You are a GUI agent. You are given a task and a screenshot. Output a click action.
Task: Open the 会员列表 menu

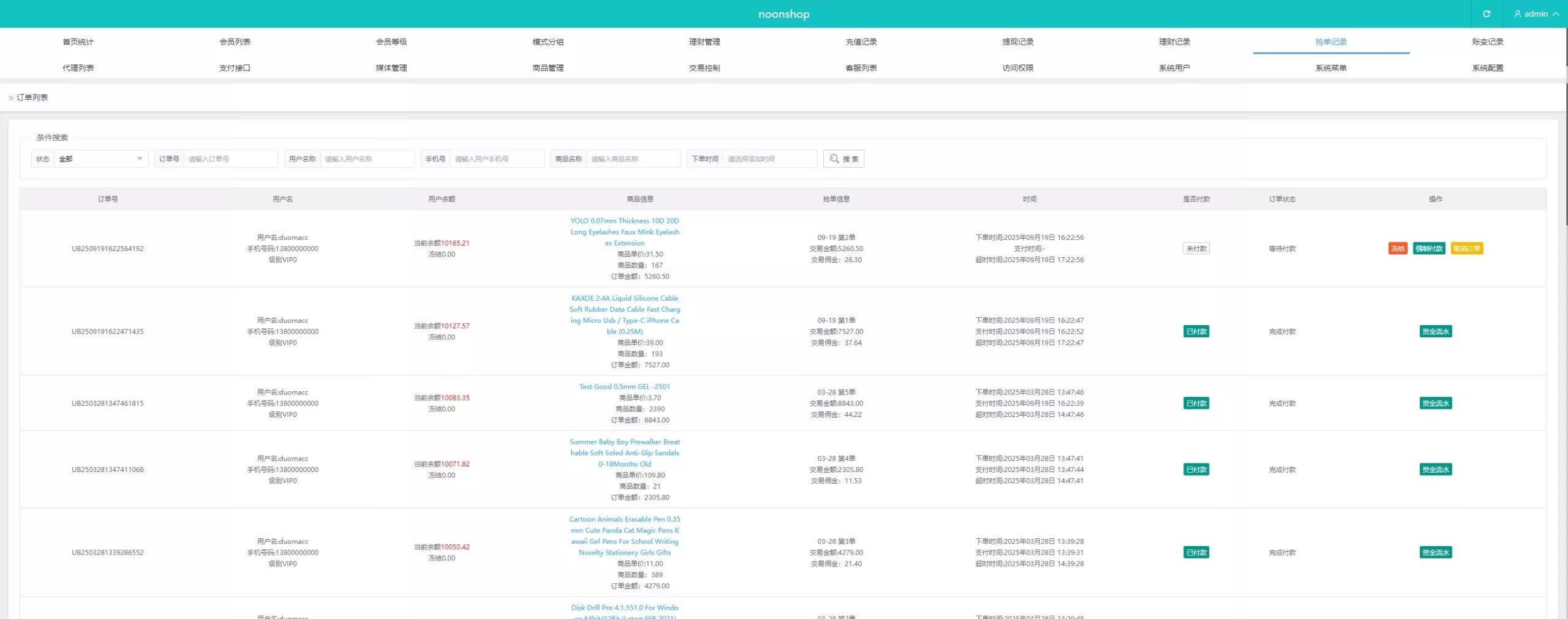point(235,42)
